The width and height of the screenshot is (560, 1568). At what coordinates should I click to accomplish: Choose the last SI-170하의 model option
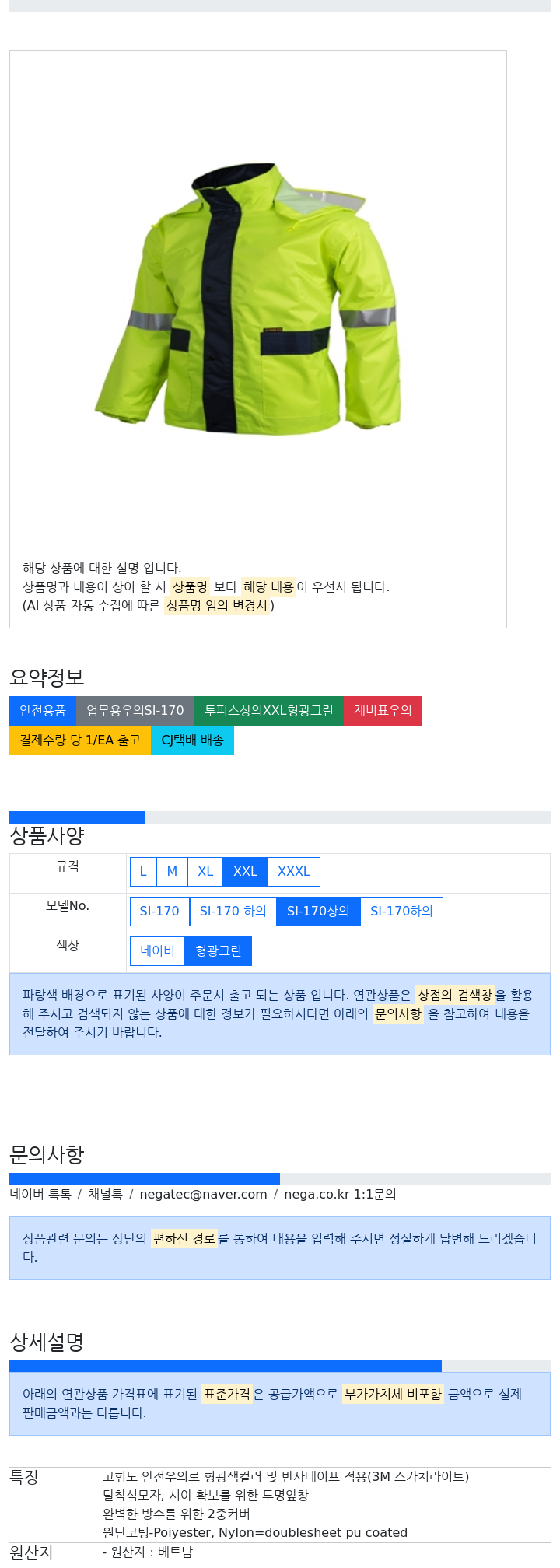[x=401, y=912]
